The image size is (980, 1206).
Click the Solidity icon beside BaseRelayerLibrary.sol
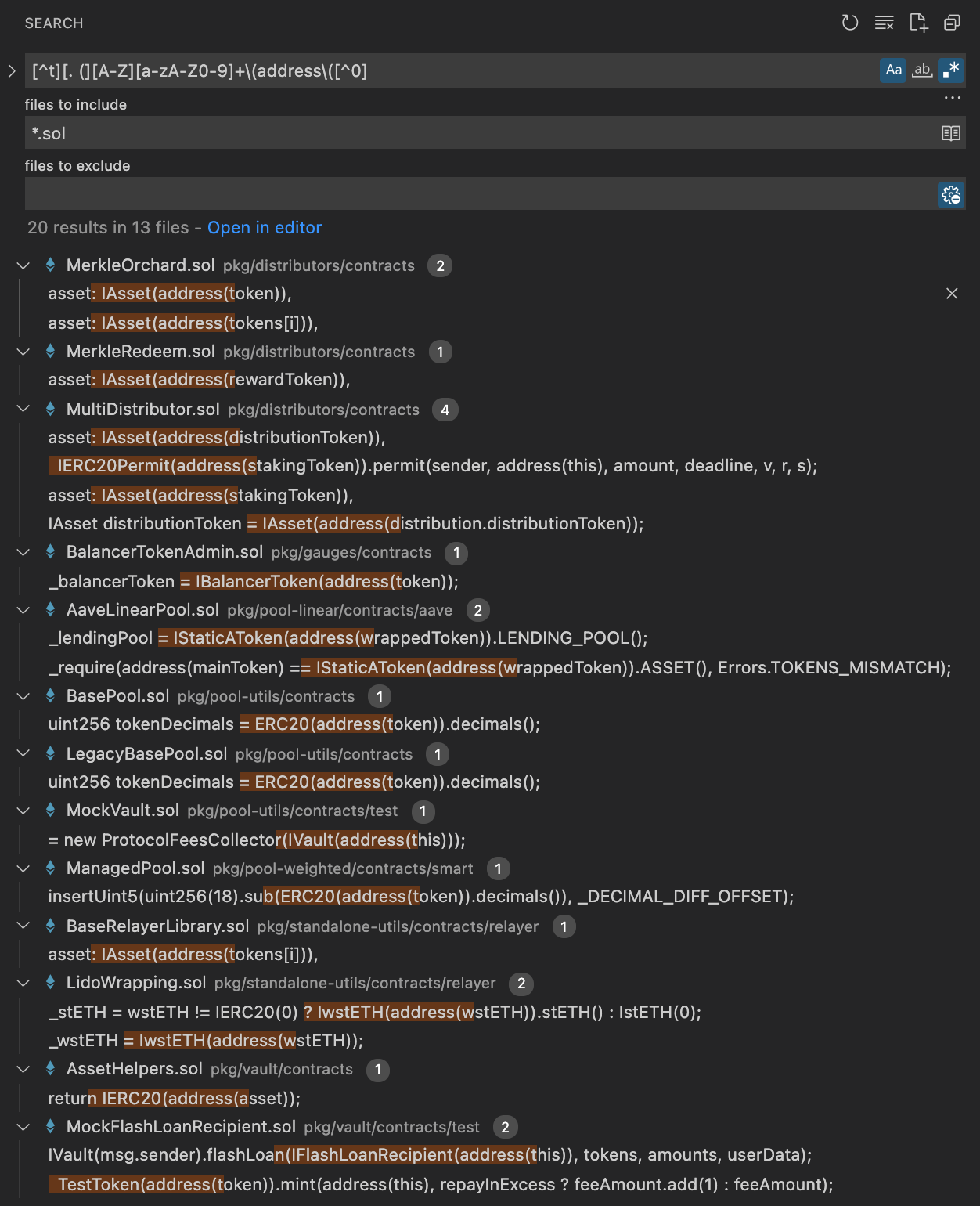pos(50,926)
